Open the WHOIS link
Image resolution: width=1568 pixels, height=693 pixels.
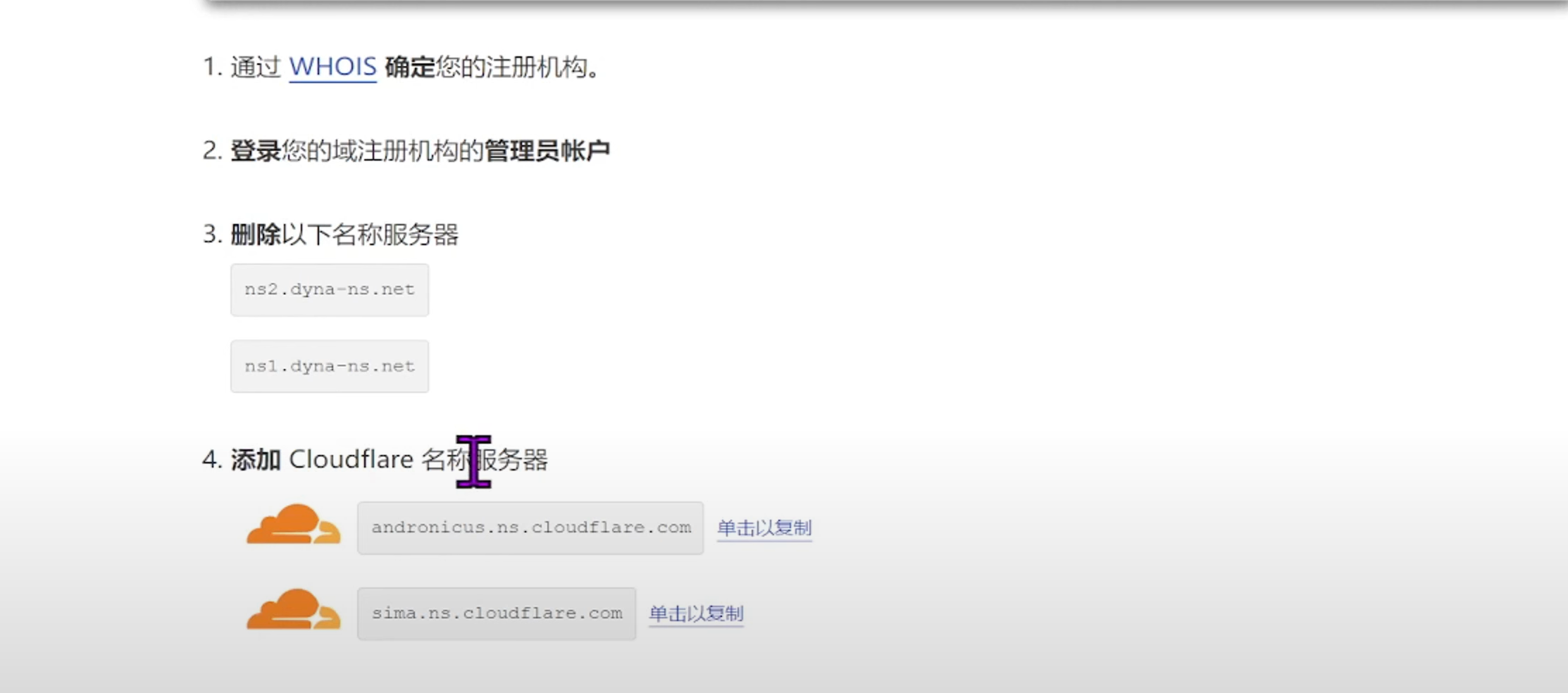tap(332, 67)
